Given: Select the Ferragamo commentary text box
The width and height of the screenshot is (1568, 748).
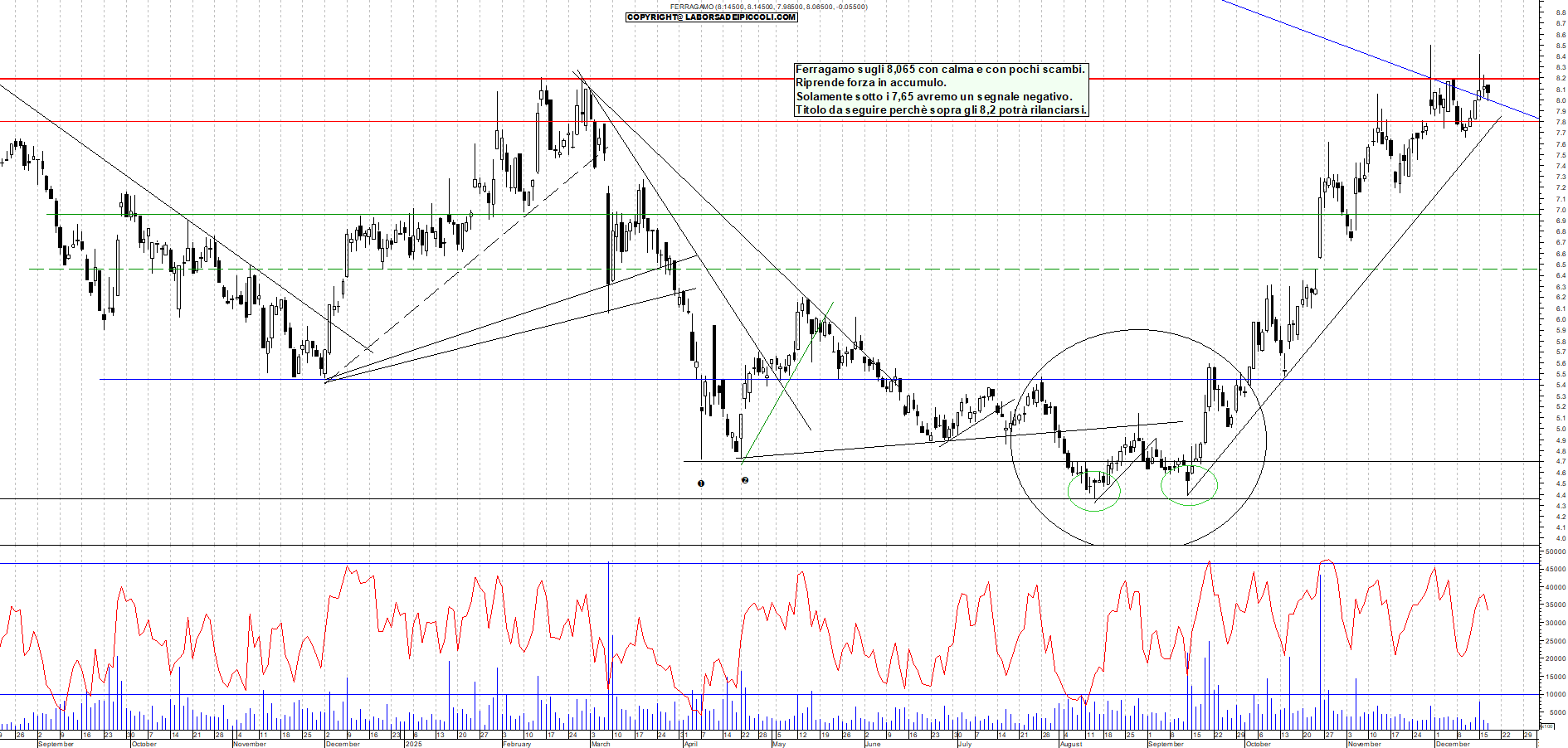Looking at the screenshot, I should [940, 90].
